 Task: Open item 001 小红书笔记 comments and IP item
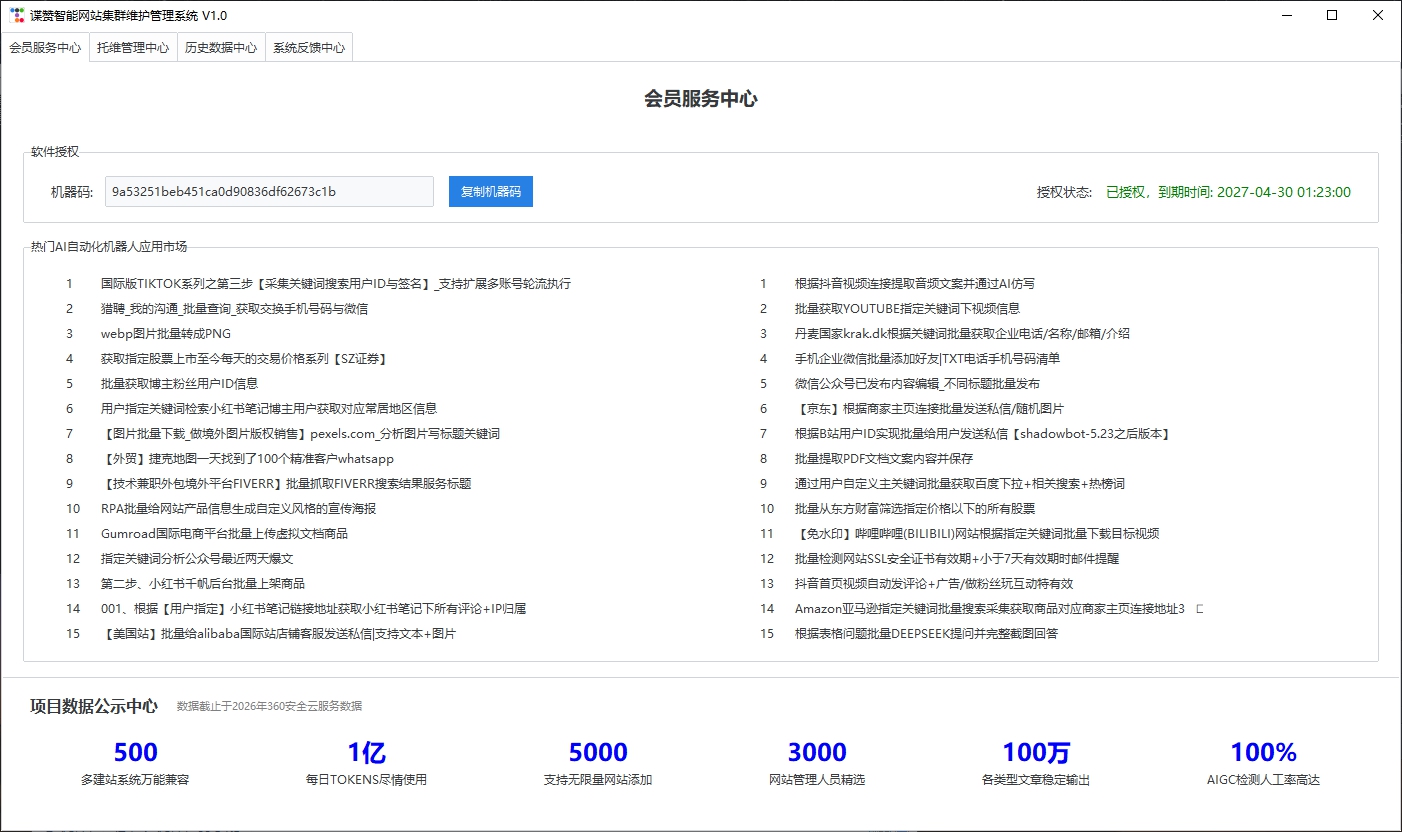point(313,609)
